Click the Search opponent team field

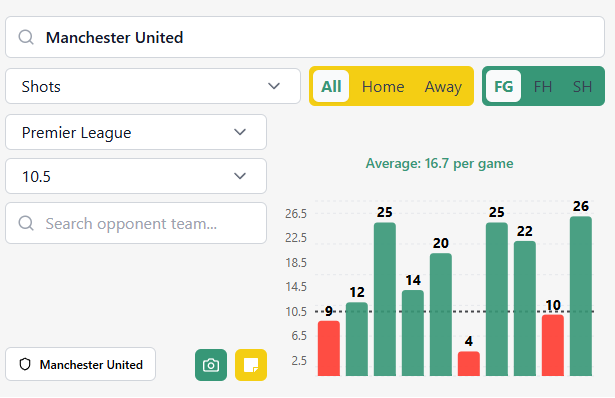pyautogui.click(x=136, y=223)
